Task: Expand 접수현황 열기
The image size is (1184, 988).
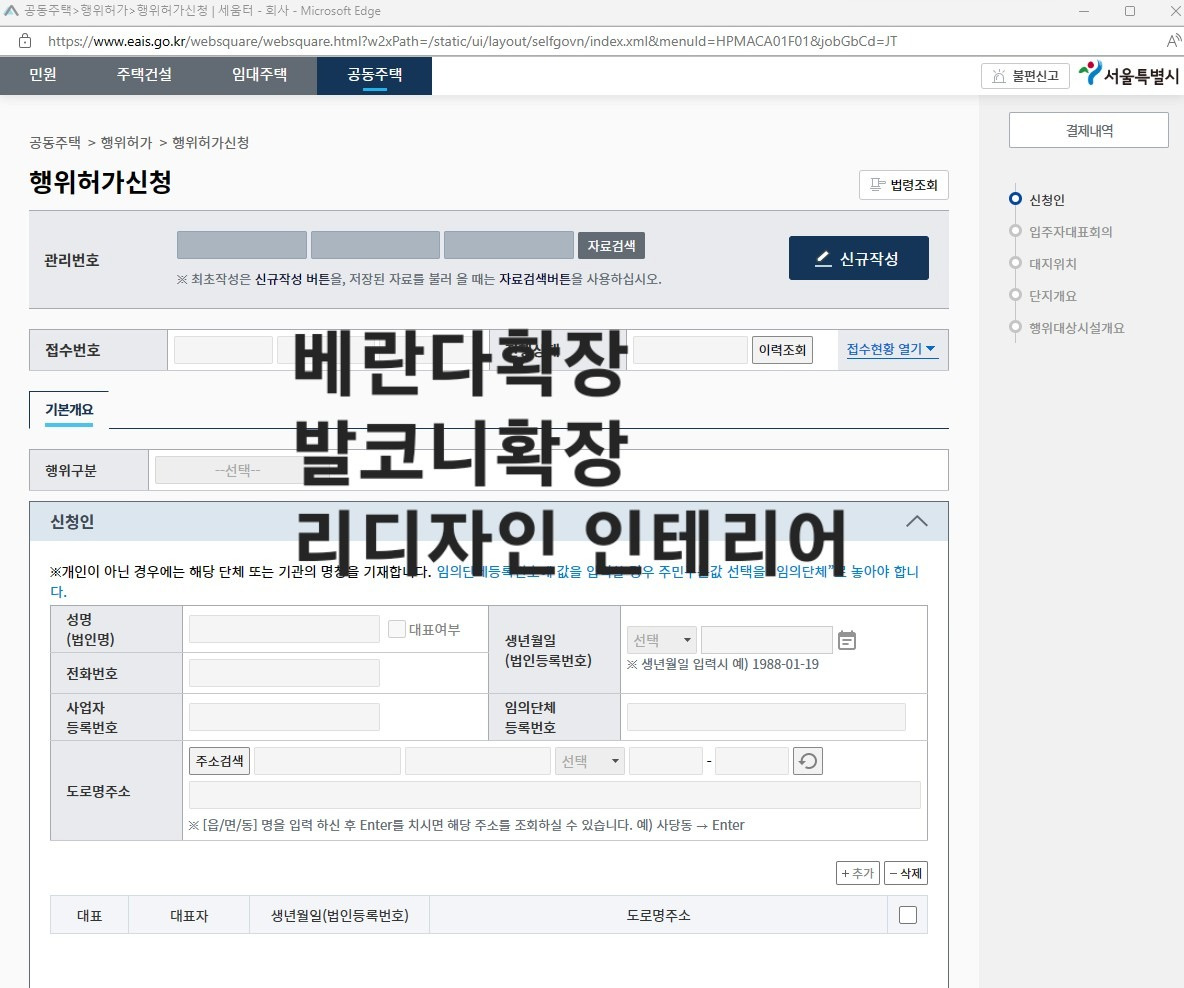Action: (891, 349)
